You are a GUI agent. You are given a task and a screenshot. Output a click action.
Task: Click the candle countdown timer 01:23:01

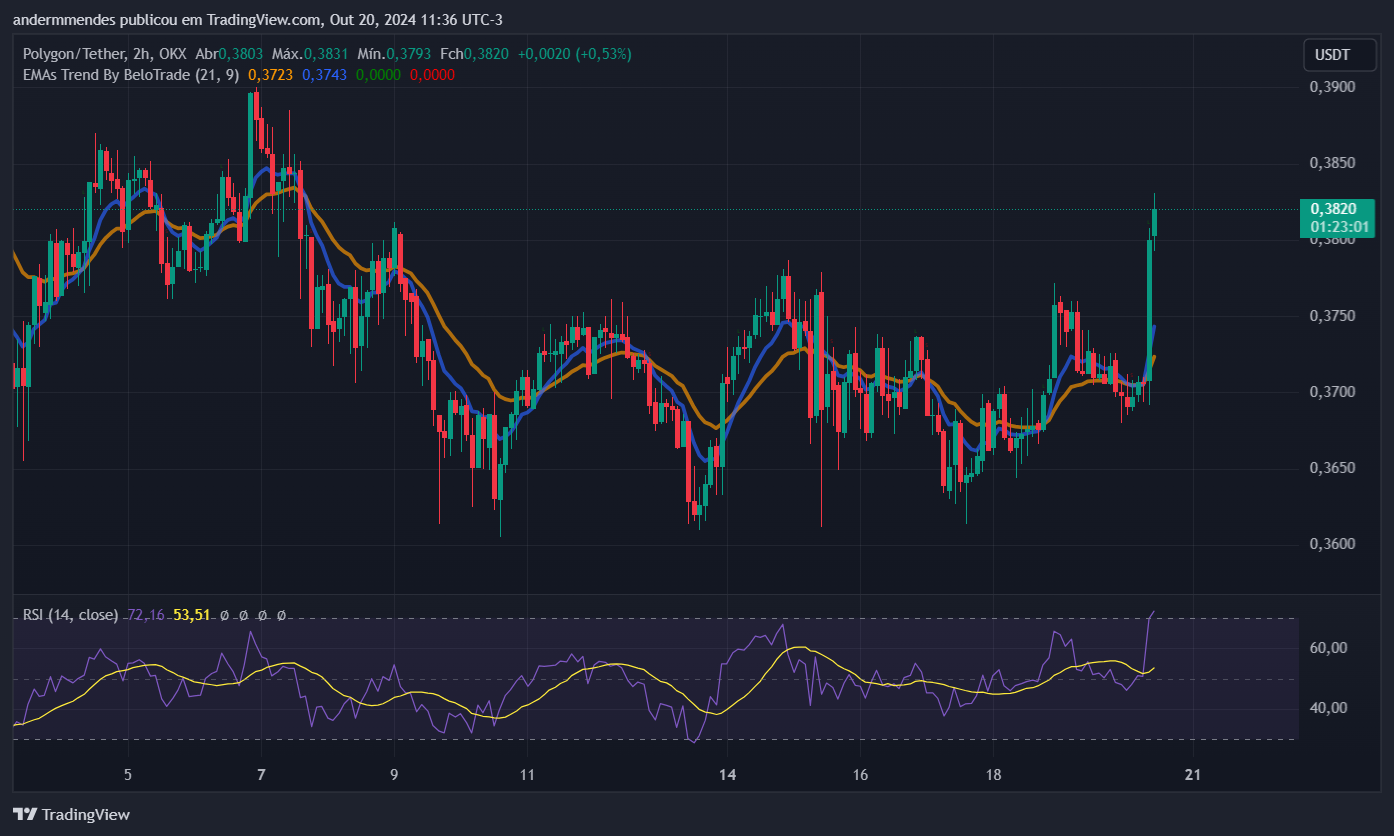(x=1337, y=227)
